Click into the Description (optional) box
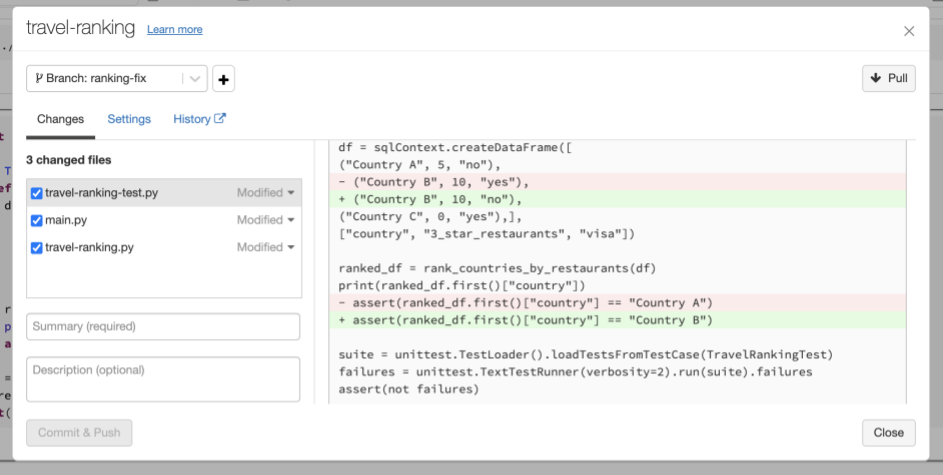943x475 pixels. (x=163, y=379)
